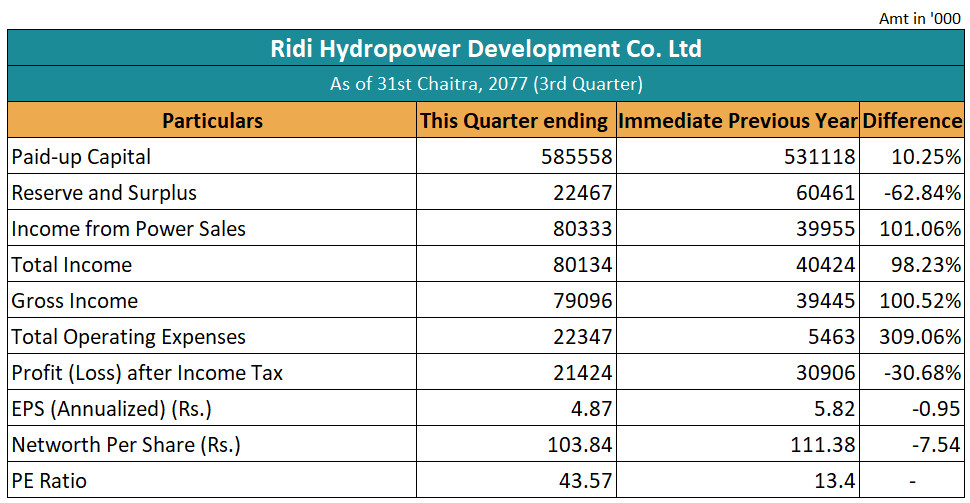Click the 'Immediate Previous Year' column header
Screen dimensions: 970x503
738,121
